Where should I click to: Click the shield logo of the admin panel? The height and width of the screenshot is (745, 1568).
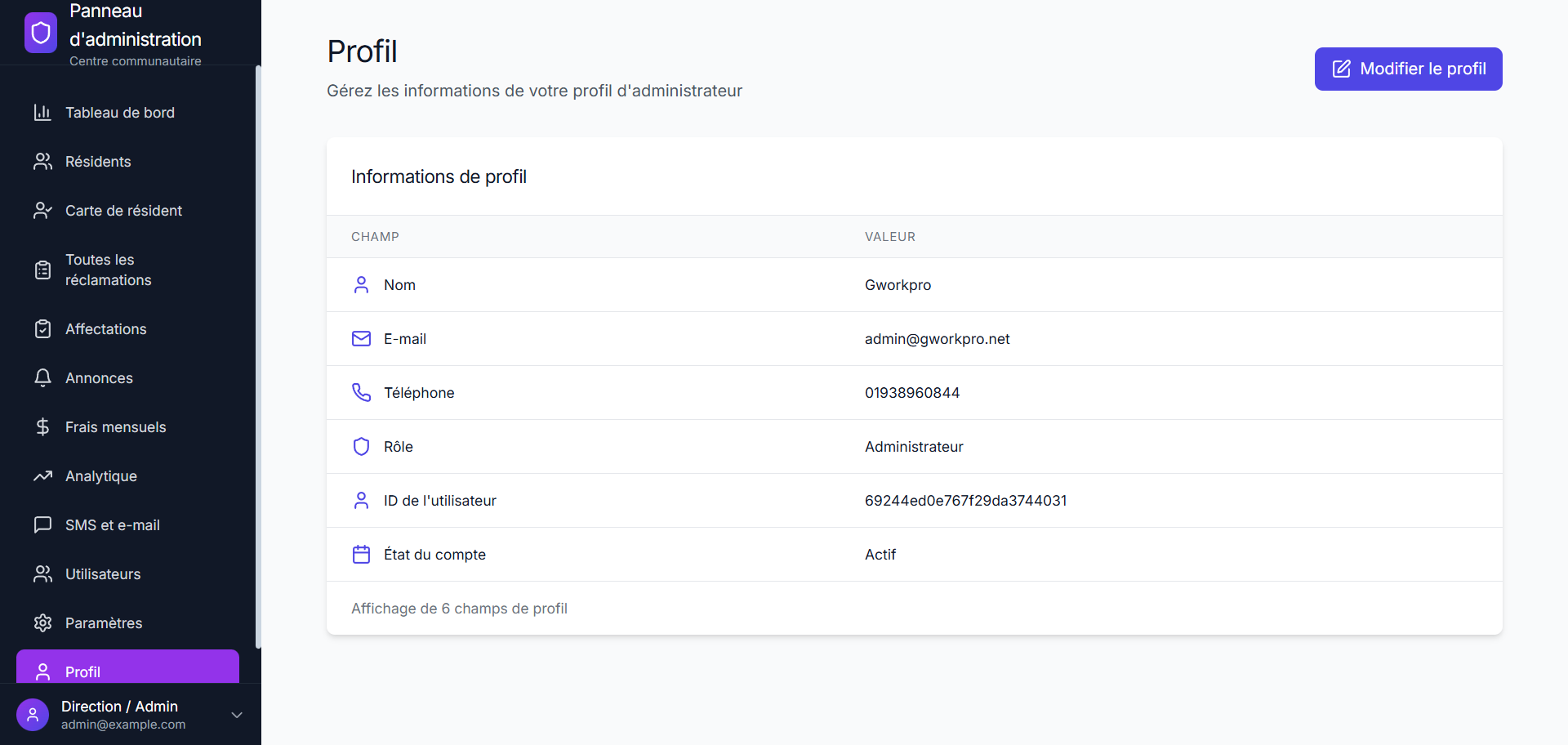(40, 33)
